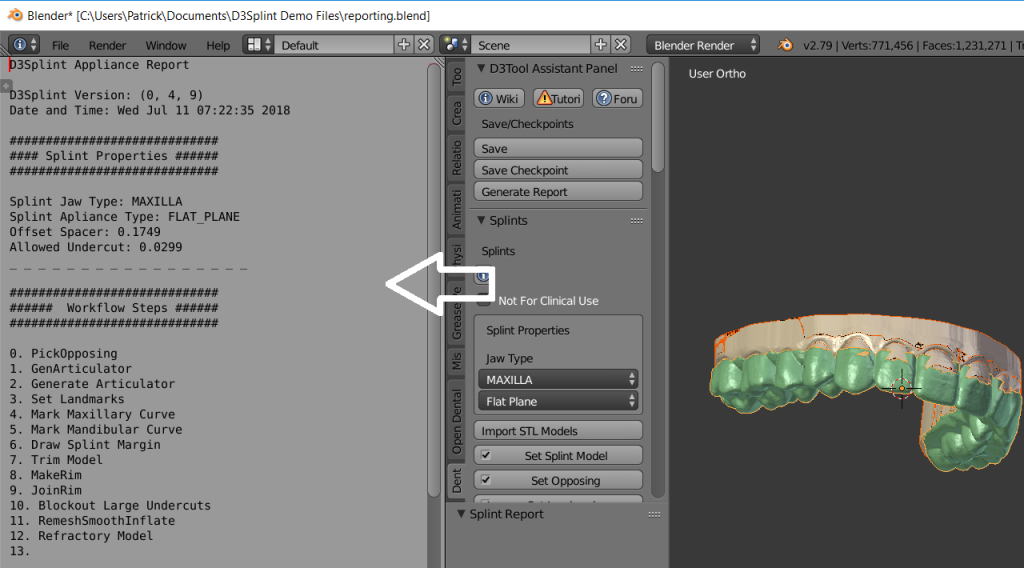Collapse the Splint Report panel
This screenshot has width=1024, height=568.
coord(461,514)
